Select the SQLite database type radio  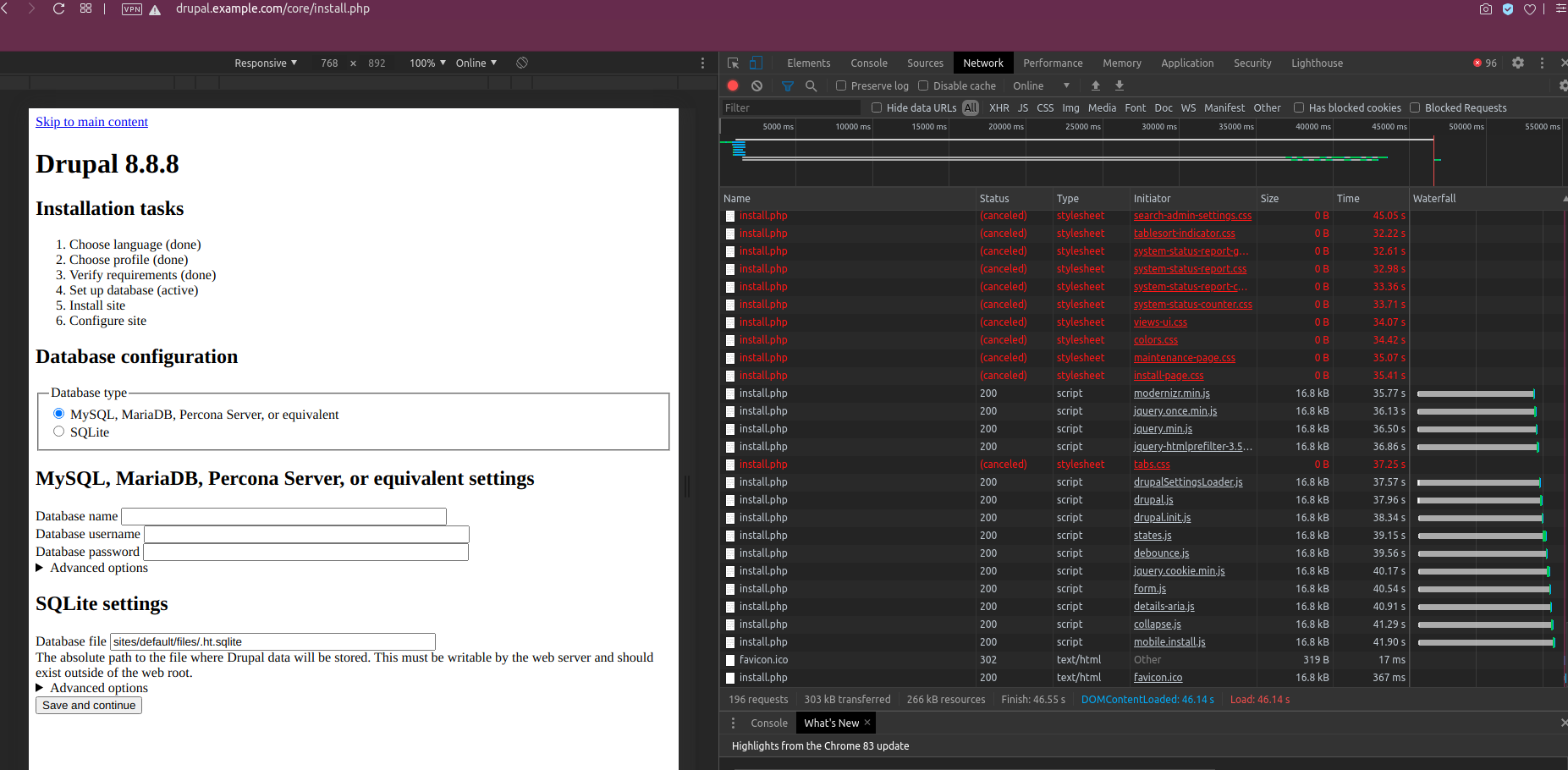pos(59,432)
